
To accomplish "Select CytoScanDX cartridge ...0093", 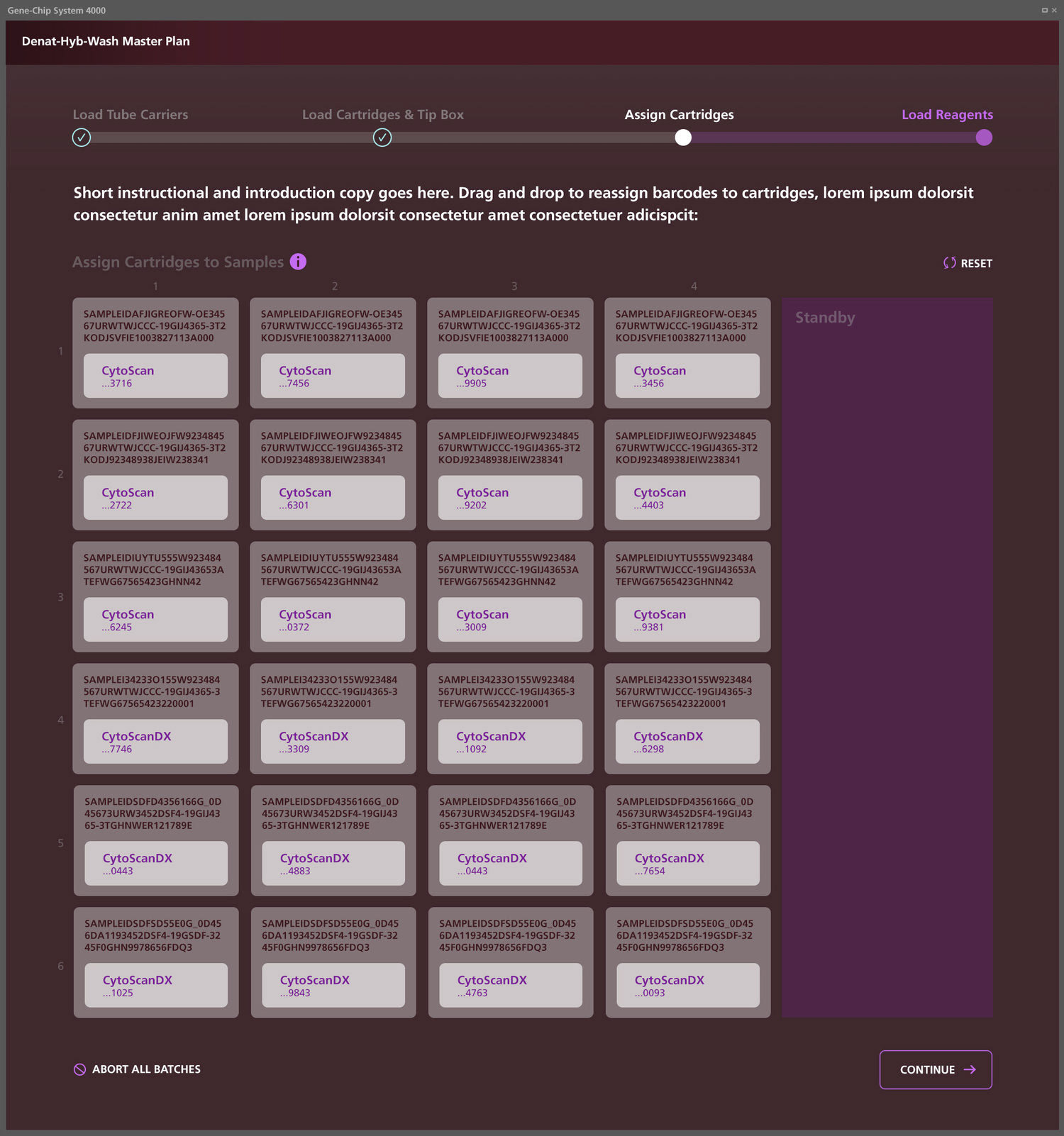I will pyautogui.click(x=688, y=986).
